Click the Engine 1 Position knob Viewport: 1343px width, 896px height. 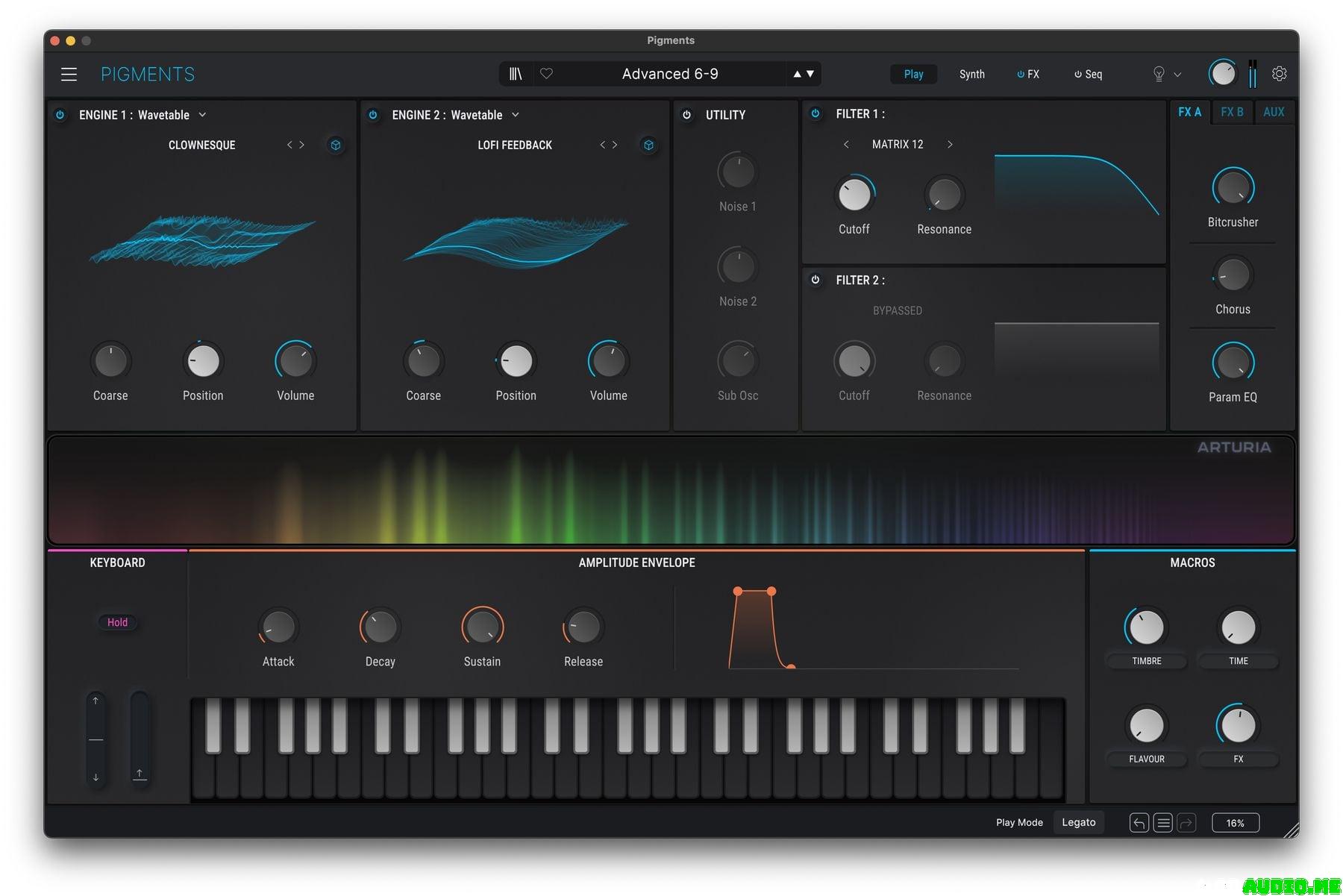coord(203,361)
